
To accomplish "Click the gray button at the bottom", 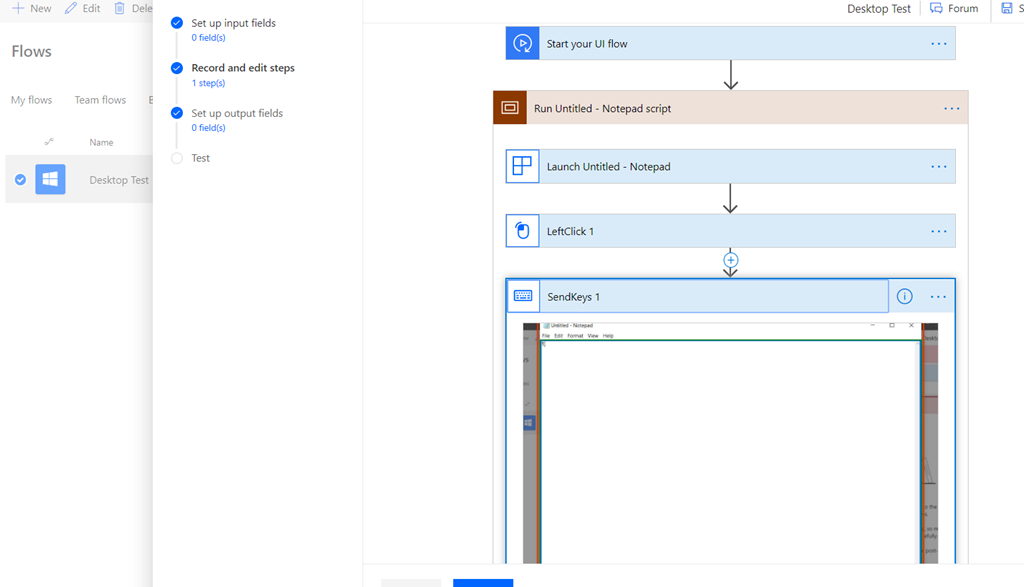I will [411, 582].
